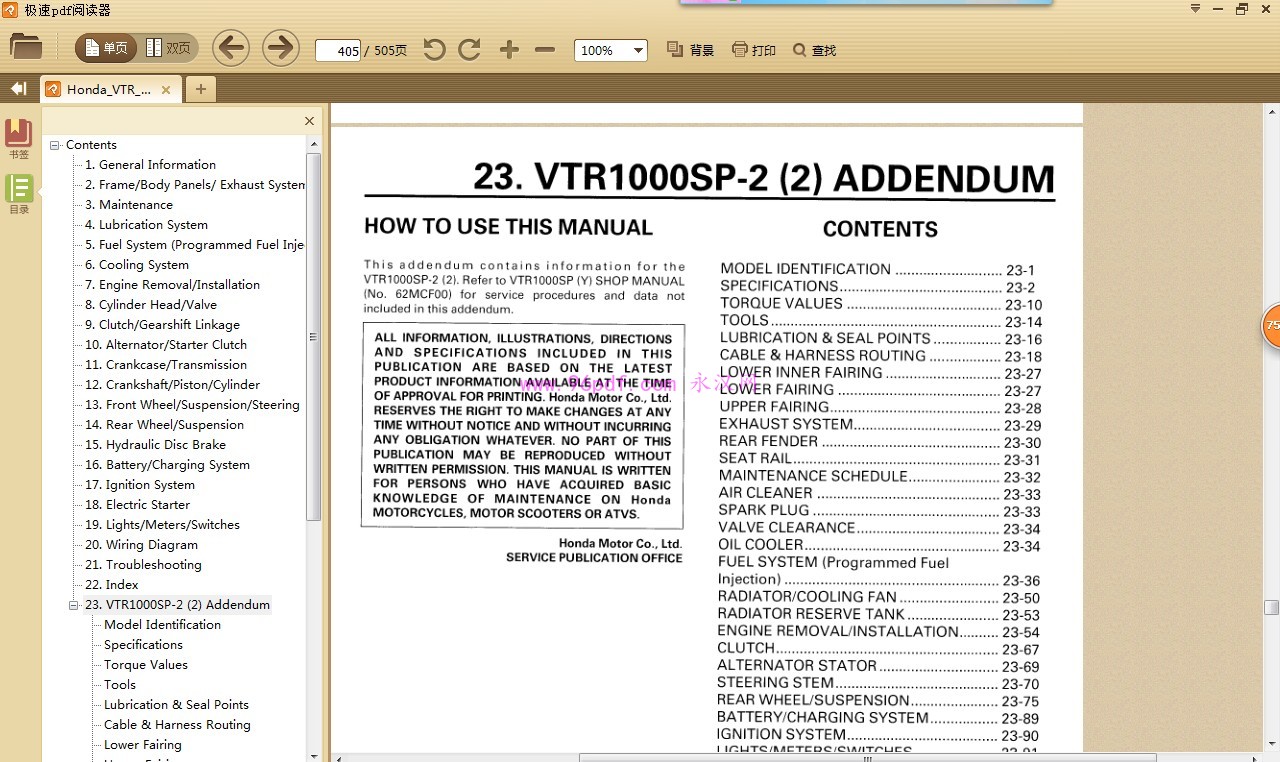
Task: Go to Lower Fairing subsection
Action: tap(143, 745)
